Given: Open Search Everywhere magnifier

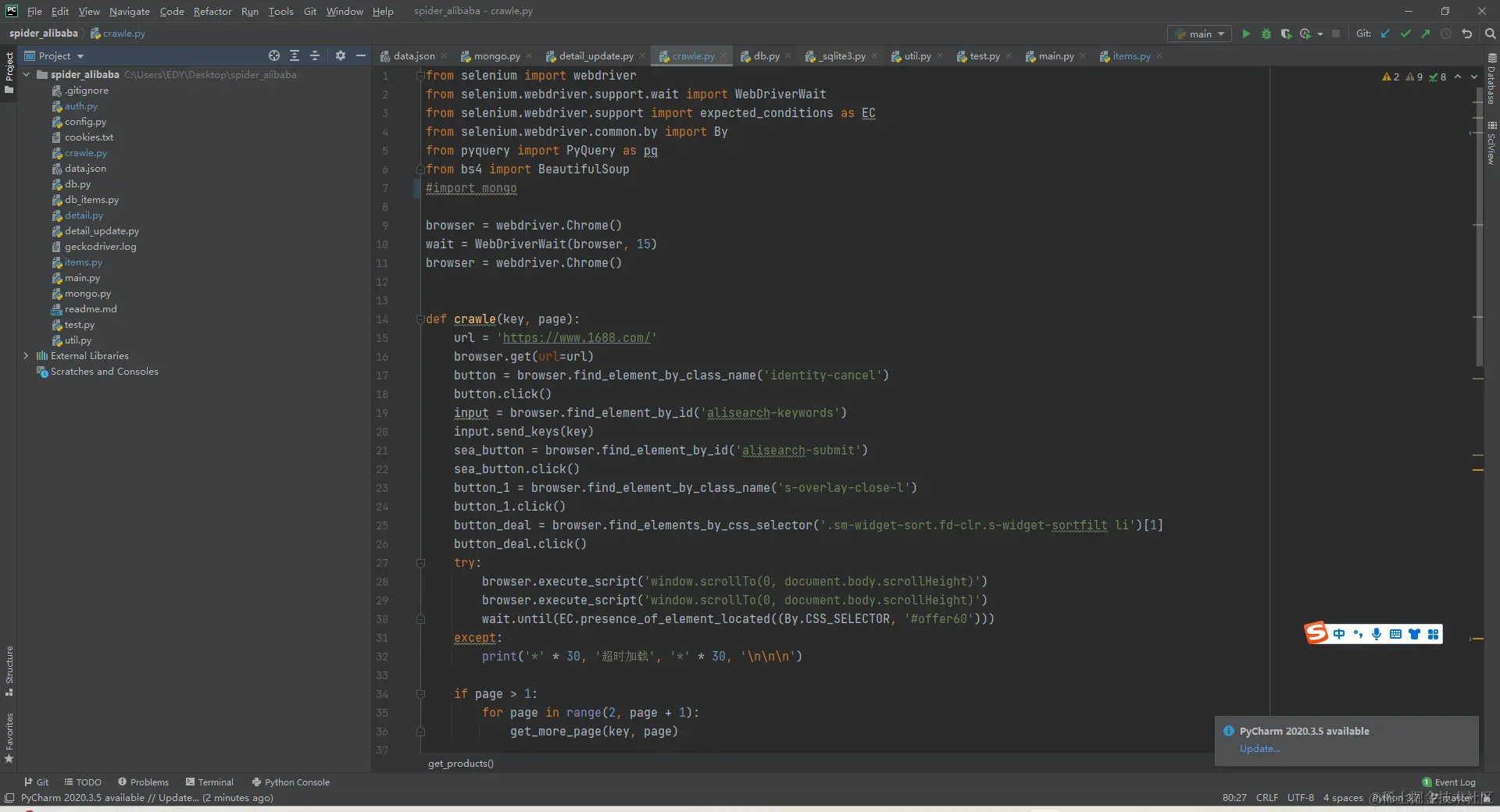Looking at the screenshot, I should [x=1490, y=34].
